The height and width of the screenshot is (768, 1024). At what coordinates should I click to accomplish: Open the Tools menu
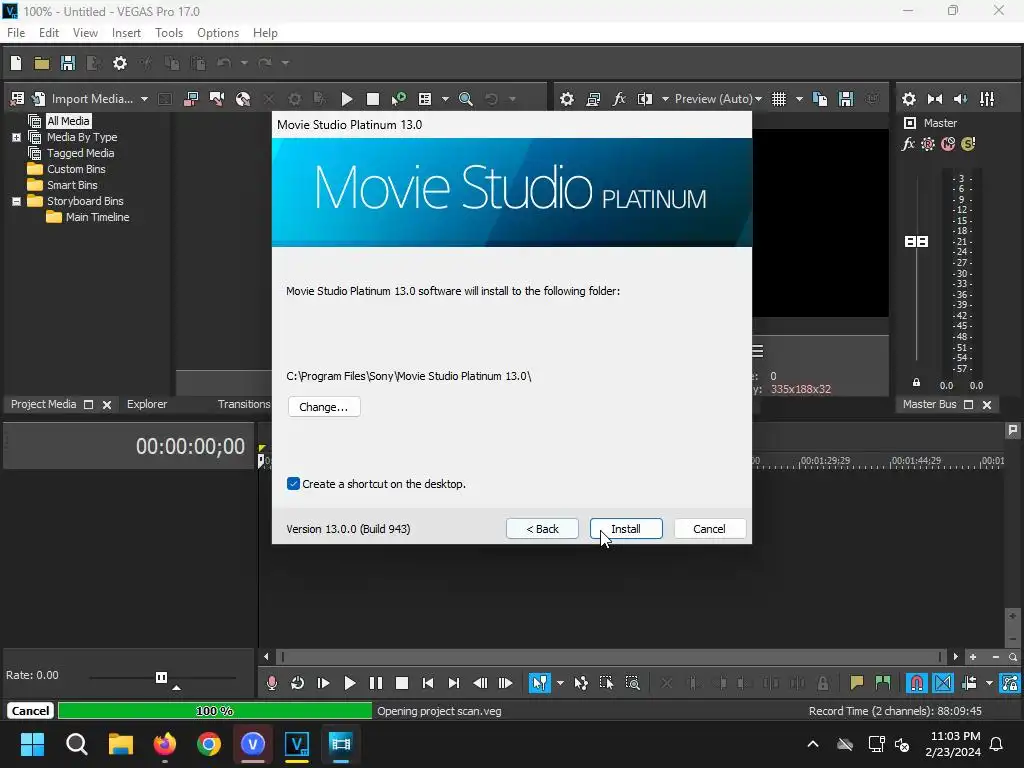168,33
